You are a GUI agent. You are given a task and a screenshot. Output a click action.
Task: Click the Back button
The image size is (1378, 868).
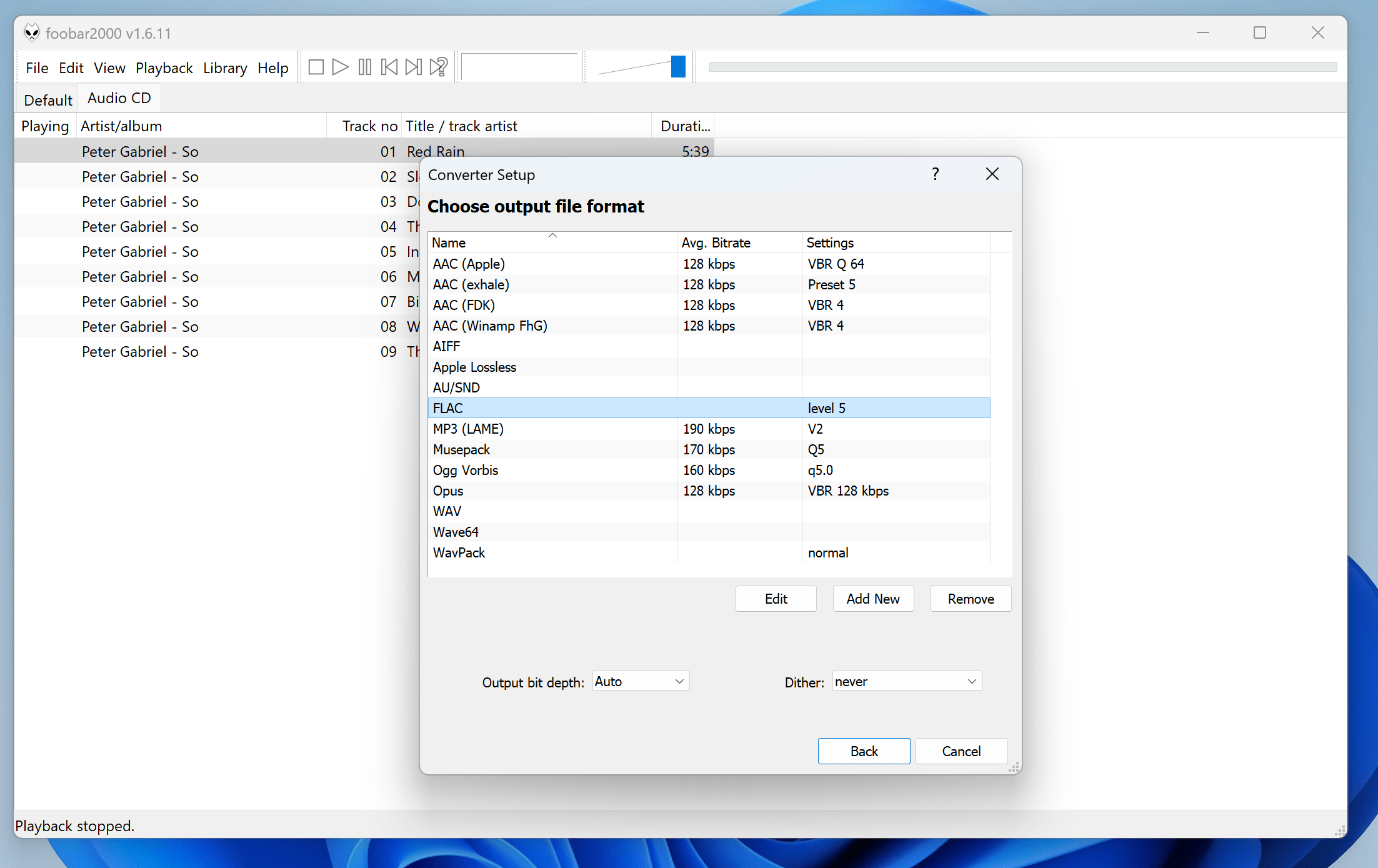pos(864,751)
